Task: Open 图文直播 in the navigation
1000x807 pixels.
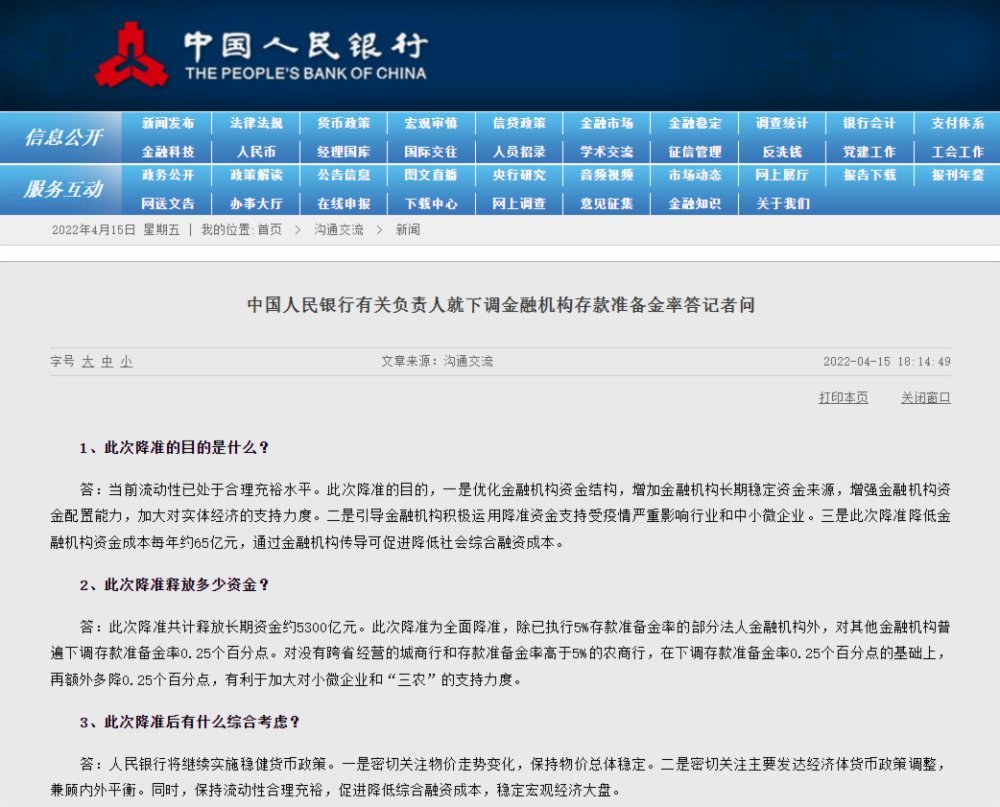Action: (431, 175)
